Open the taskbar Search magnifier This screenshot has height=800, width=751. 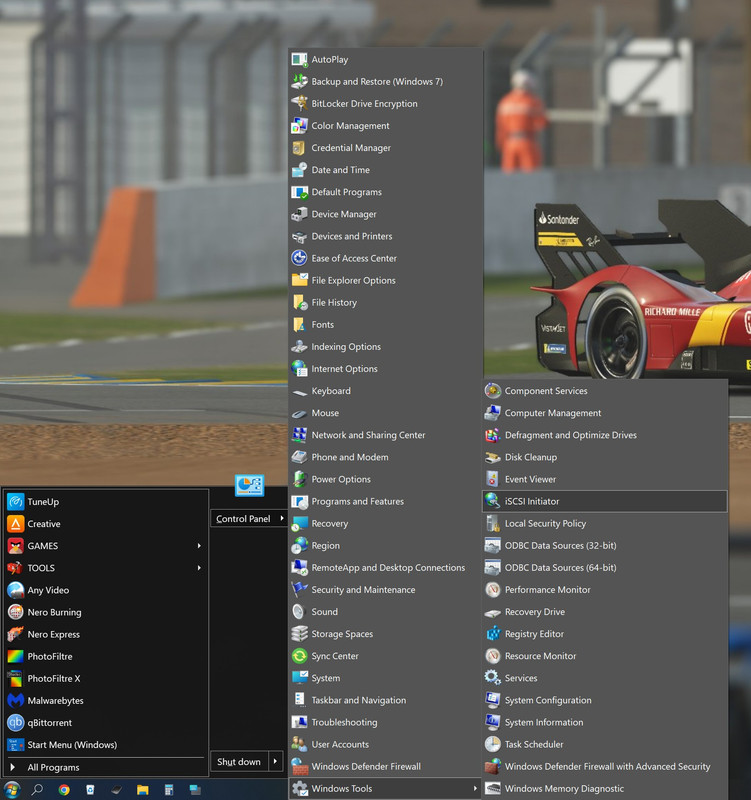(x=37, y=790)
